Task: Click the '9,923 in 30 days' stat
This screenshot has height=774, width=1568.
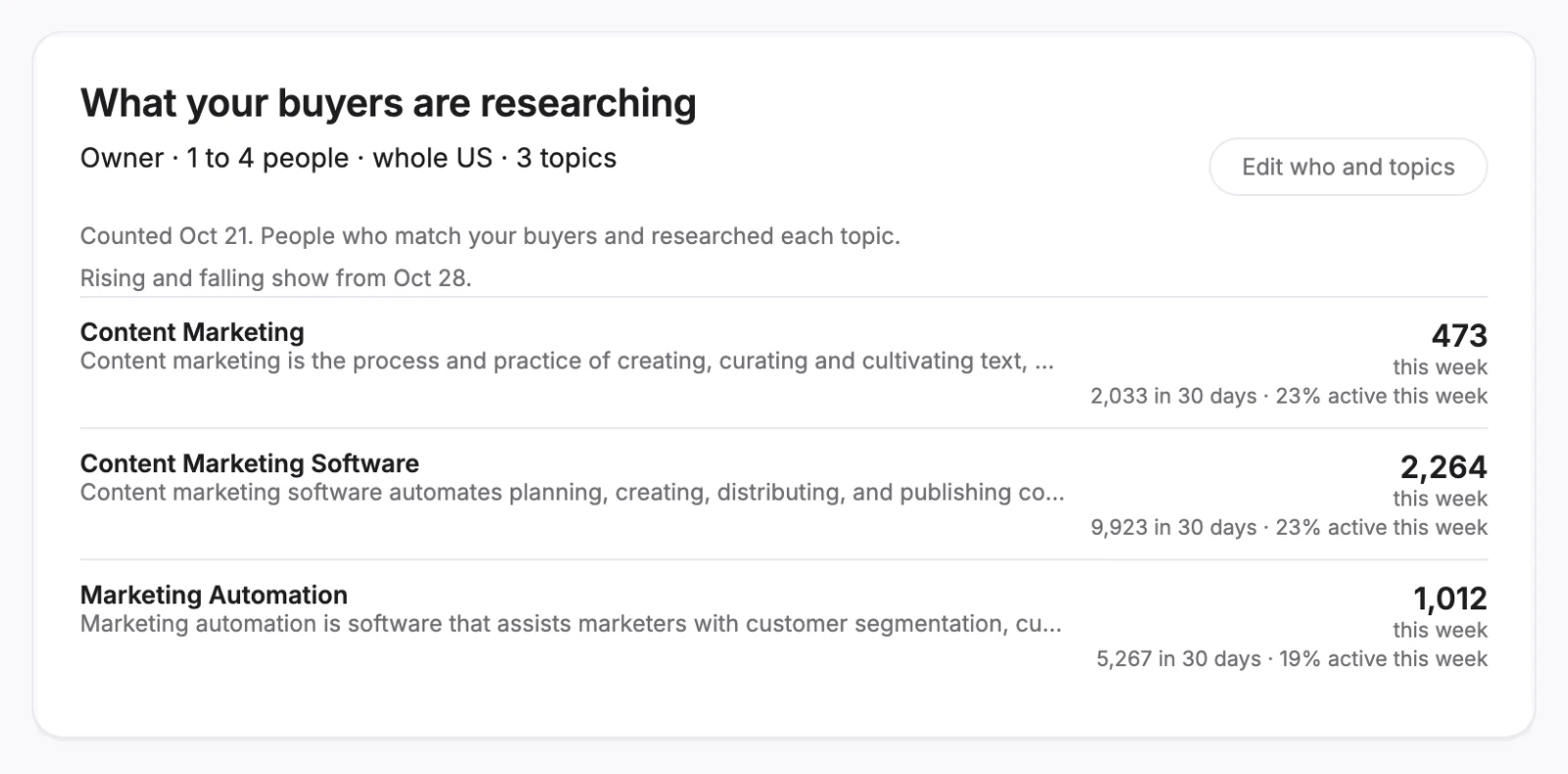Action: [x=1173, y=527]
